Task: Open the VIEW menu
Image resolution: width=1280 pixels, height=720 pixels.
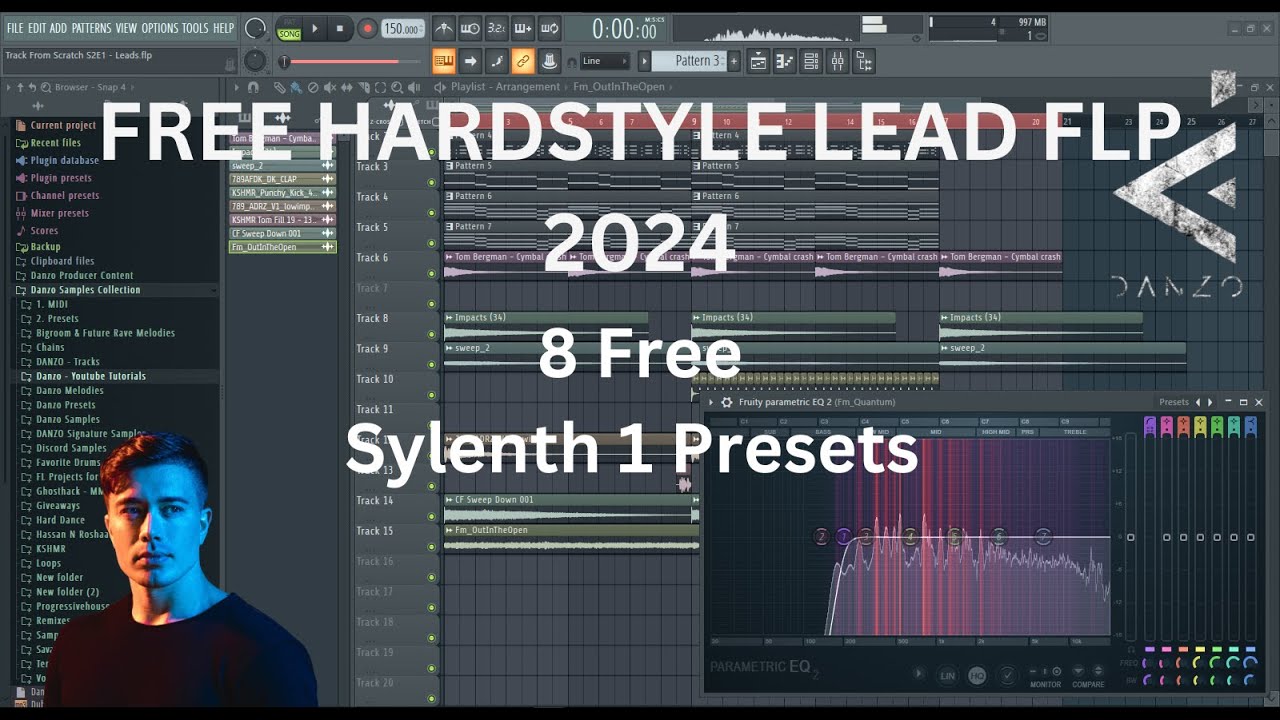Action: 126,28
